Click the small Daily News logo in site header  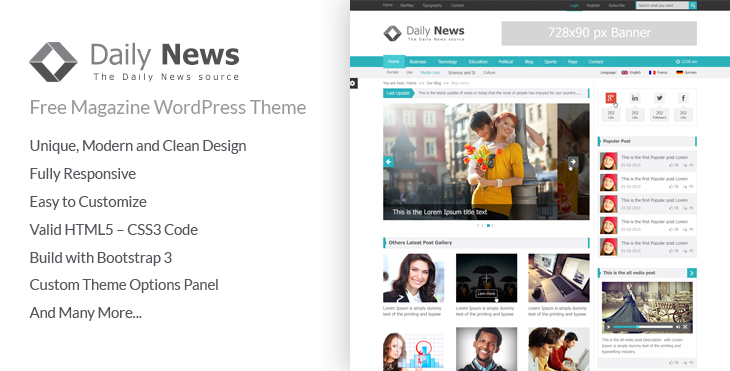[x=424, y=34]
